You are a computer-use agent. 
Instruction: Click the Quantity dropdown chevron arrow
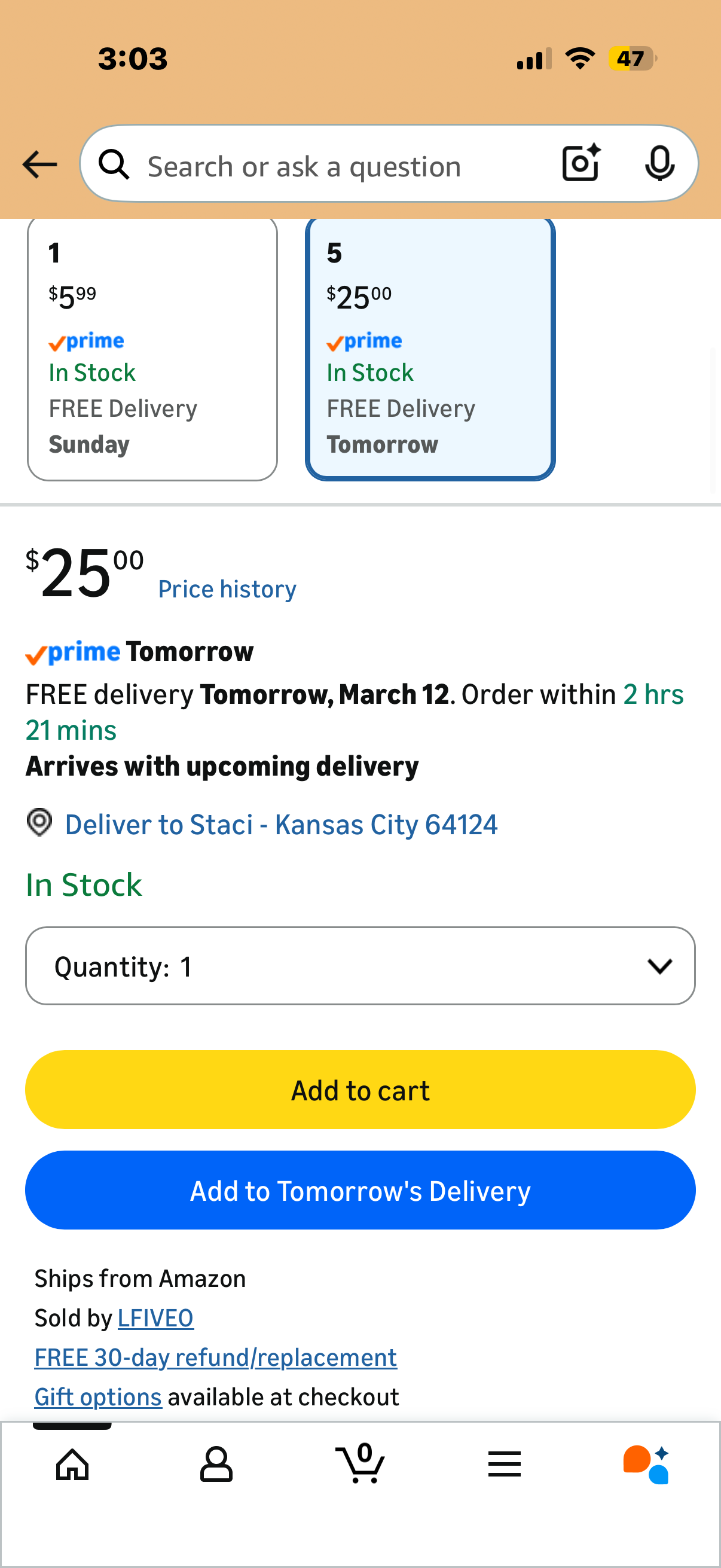click(659, 966)
